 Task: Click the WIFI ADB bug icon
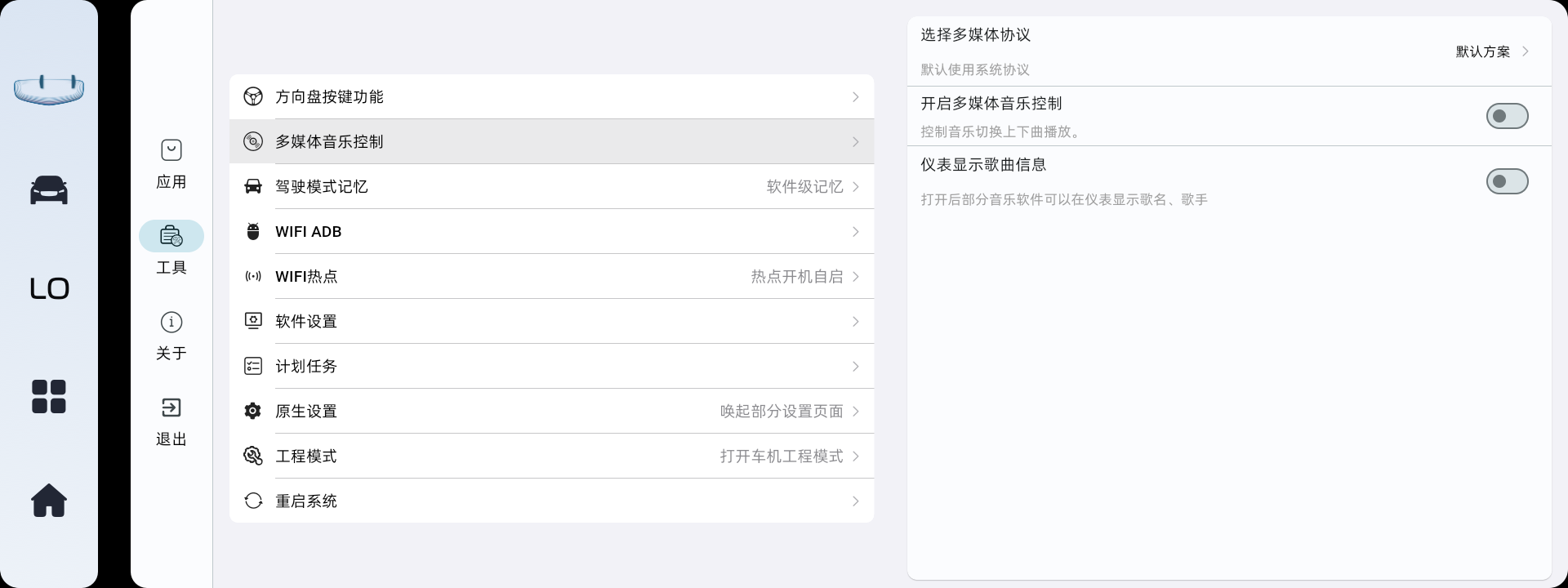[x=253, y=232]
